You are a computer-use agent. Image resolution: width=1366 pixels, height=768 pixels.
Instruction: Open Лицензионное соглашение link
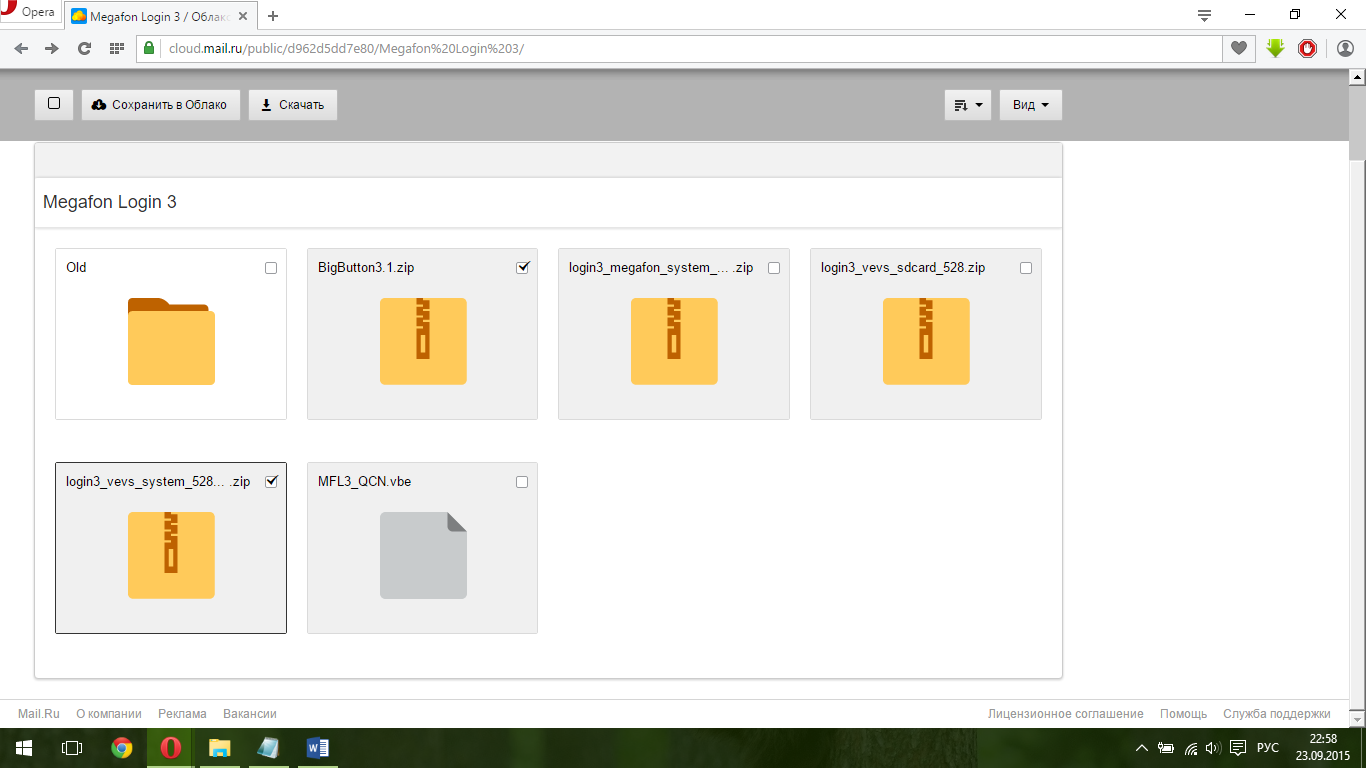tap(1066, 714)
